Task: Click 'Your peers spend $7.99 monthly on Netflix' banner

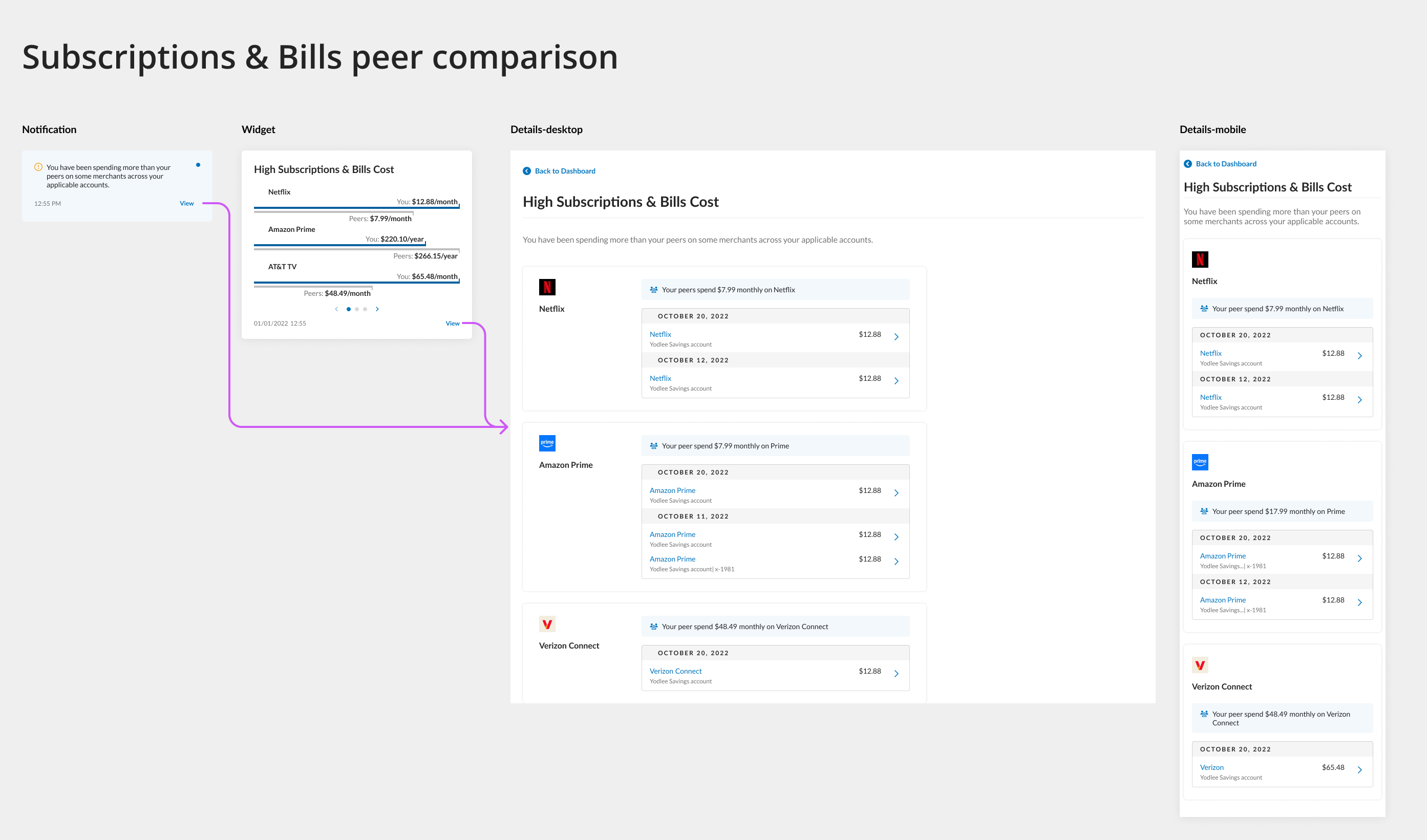Action: tap(775, 290)
